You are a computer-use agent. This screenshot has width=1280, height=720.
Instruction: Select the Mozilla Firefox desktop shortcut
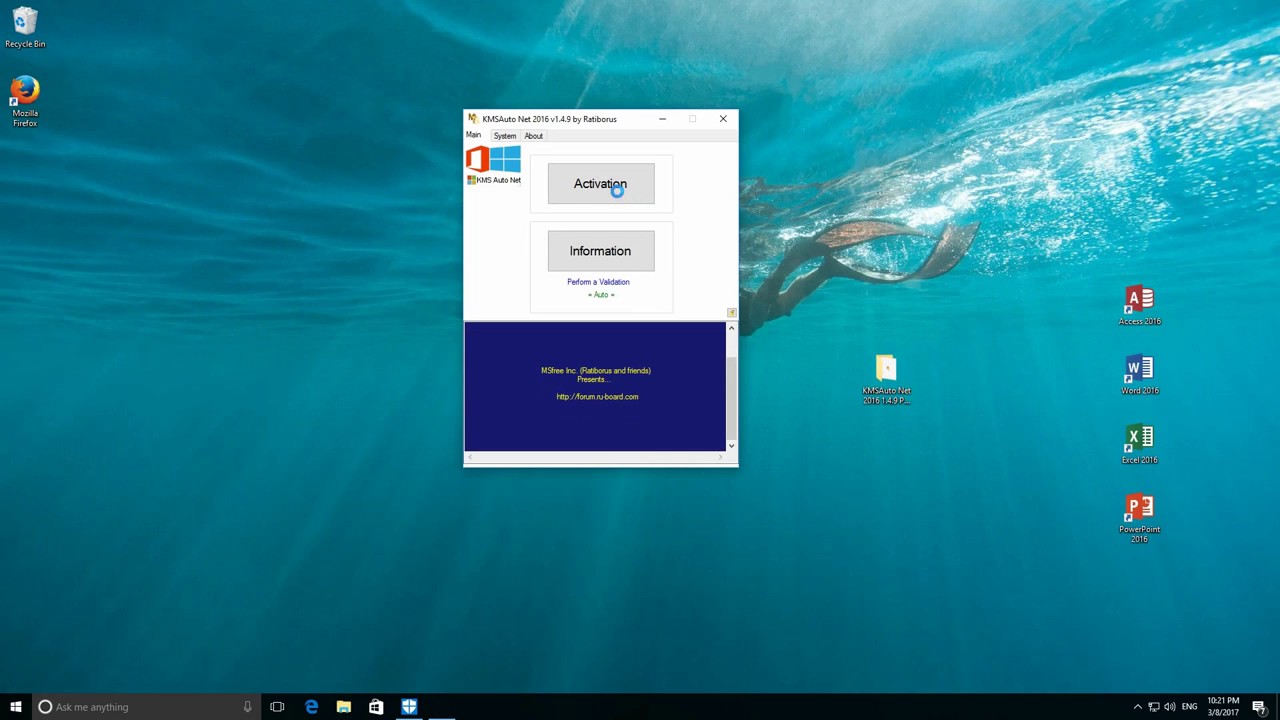(25, 101)
